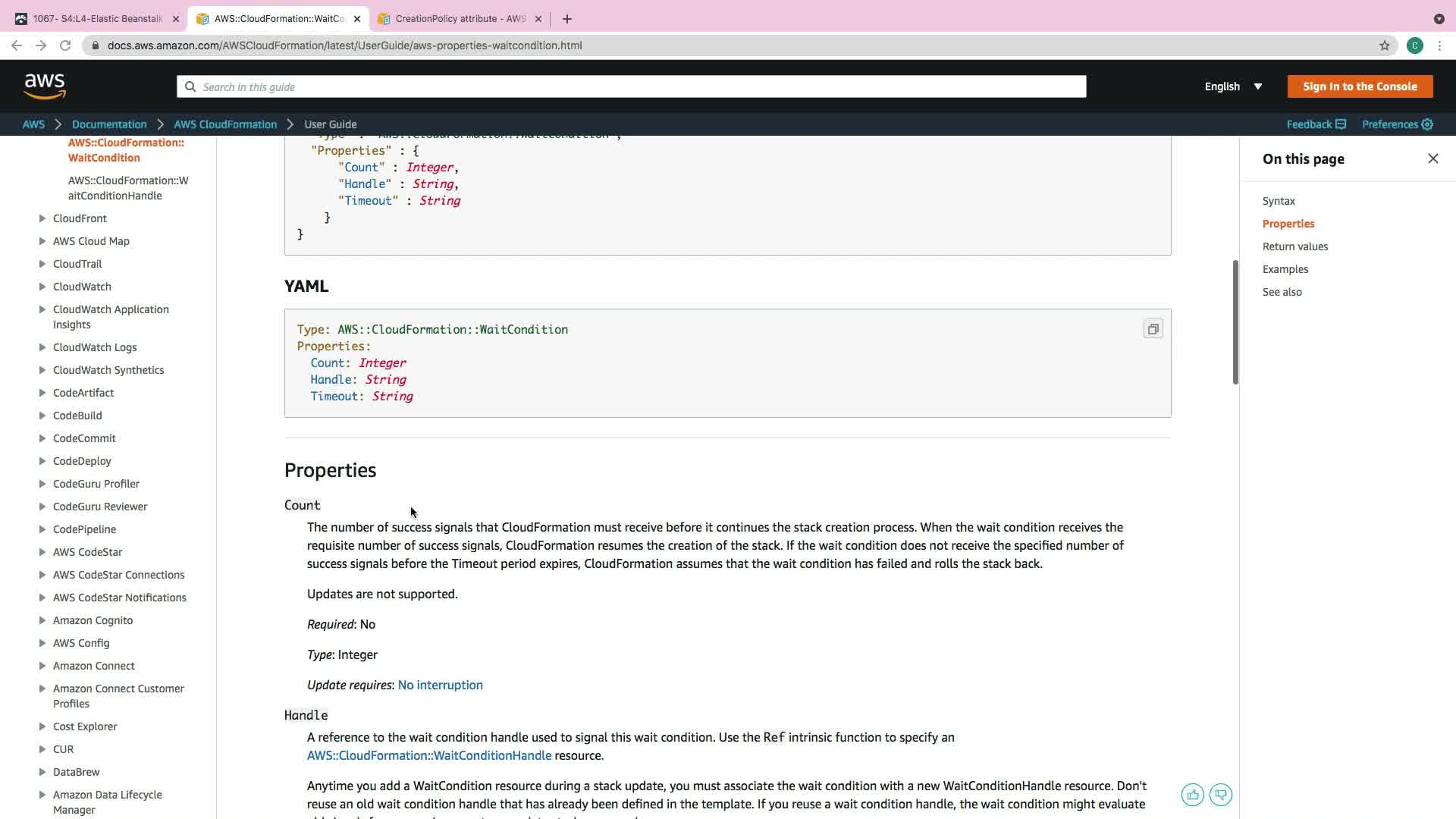Viewport: 1456px width, 819px height.
Task: Expand the CloudFront tree section
Action: [42, 218]
